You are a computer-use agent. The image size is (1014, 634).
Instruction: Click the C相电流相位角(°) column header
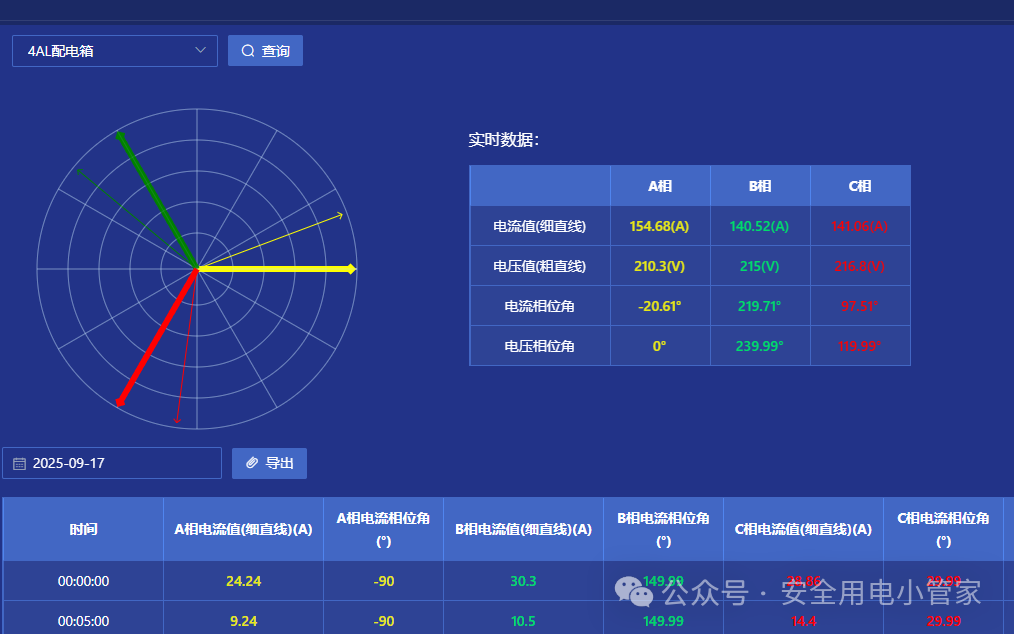point(944,529)
